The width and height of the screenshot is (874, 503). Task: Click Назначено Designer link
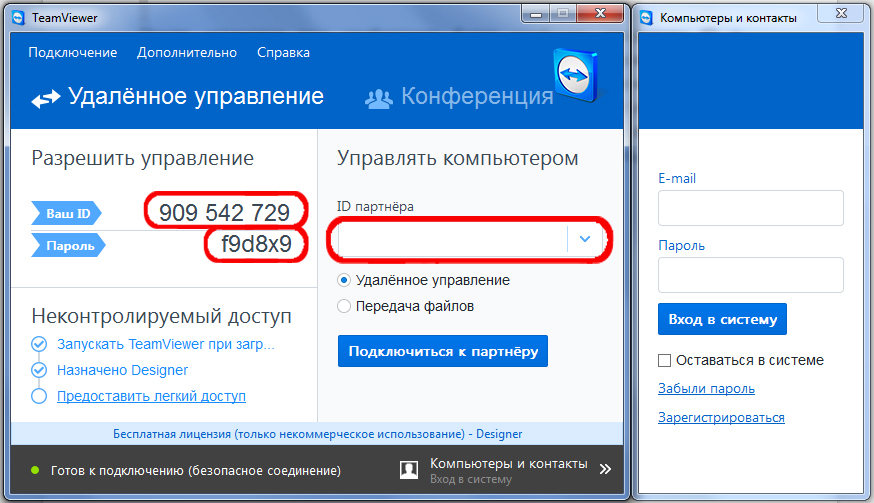(x=122, y=370)
